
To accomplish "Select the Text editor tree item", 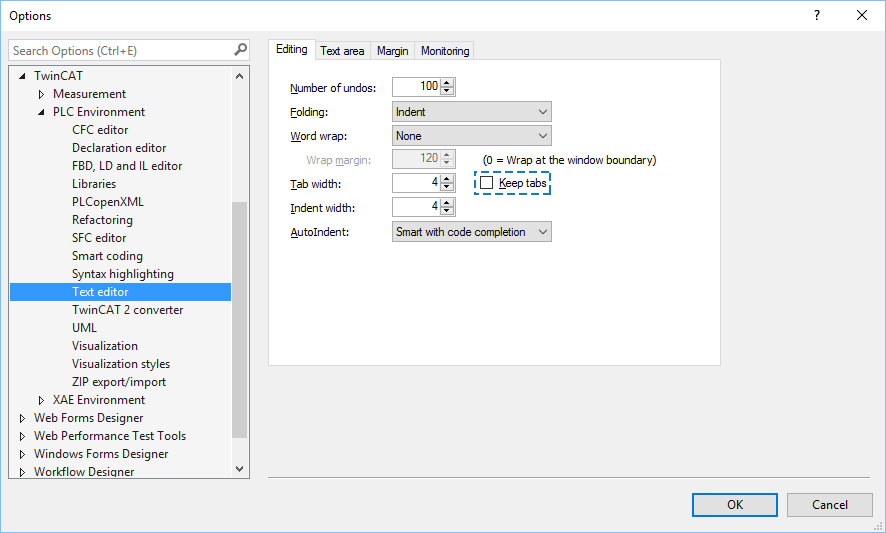I will click(120, 292).
